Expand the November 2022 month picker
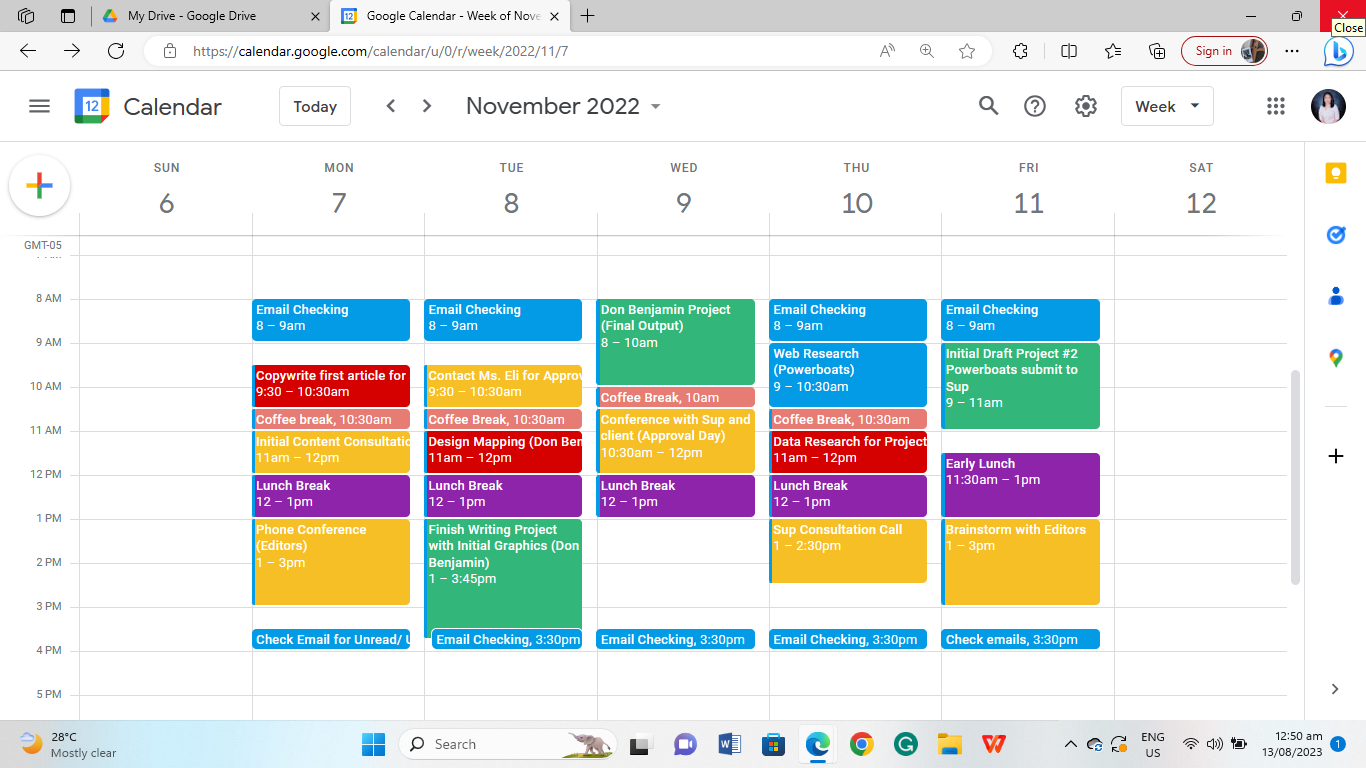The height and width of the screenshot is (768, 1366). [x=564, y=106]
